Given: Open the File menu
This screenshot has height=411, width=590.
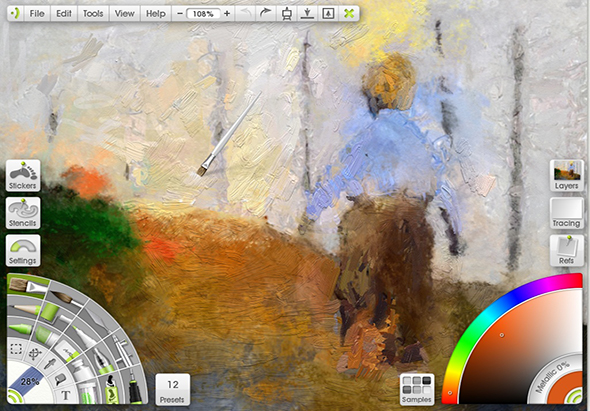Looking at the screenshot, I should [37, 14].
